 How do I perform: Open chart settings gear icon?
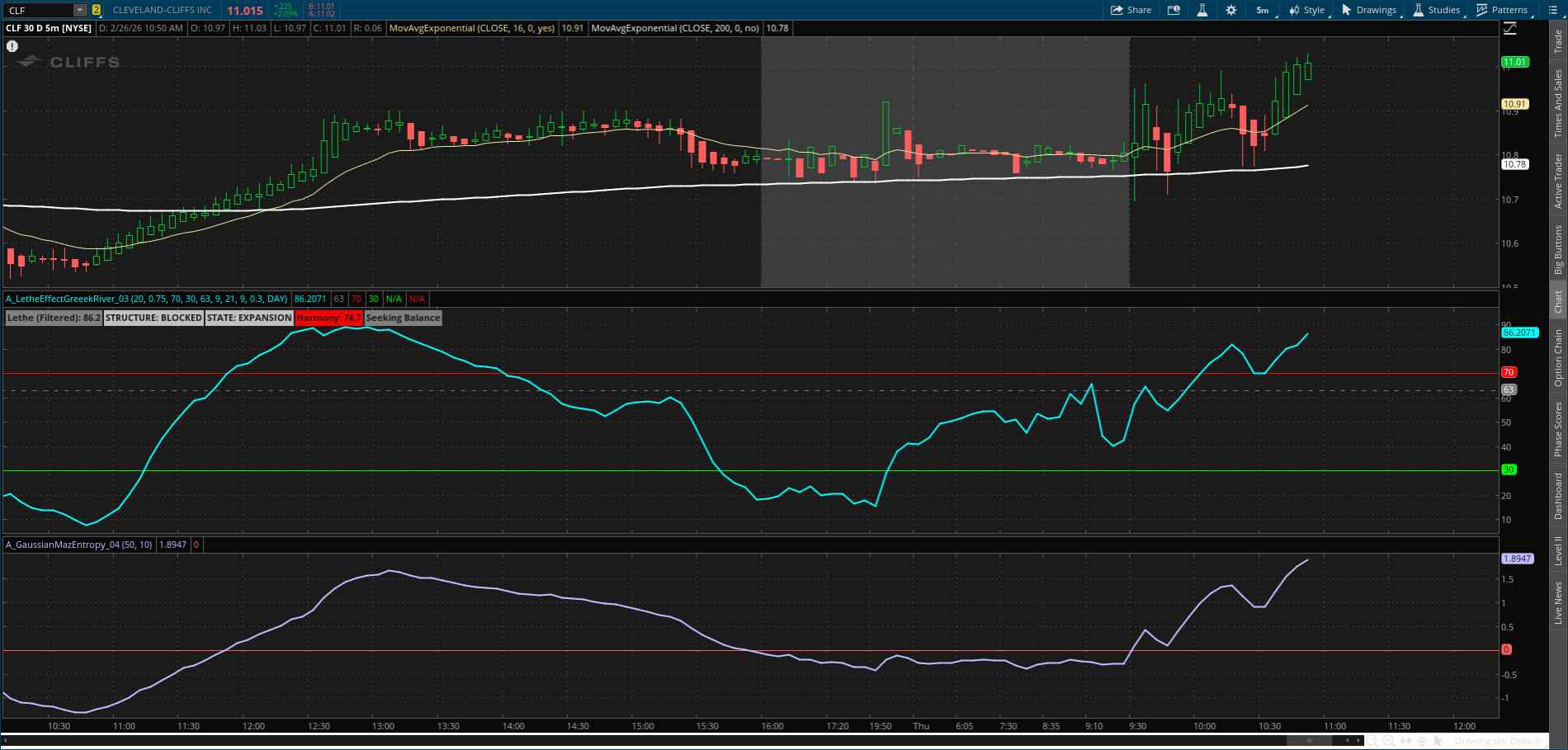click(x=1231, y=10)
